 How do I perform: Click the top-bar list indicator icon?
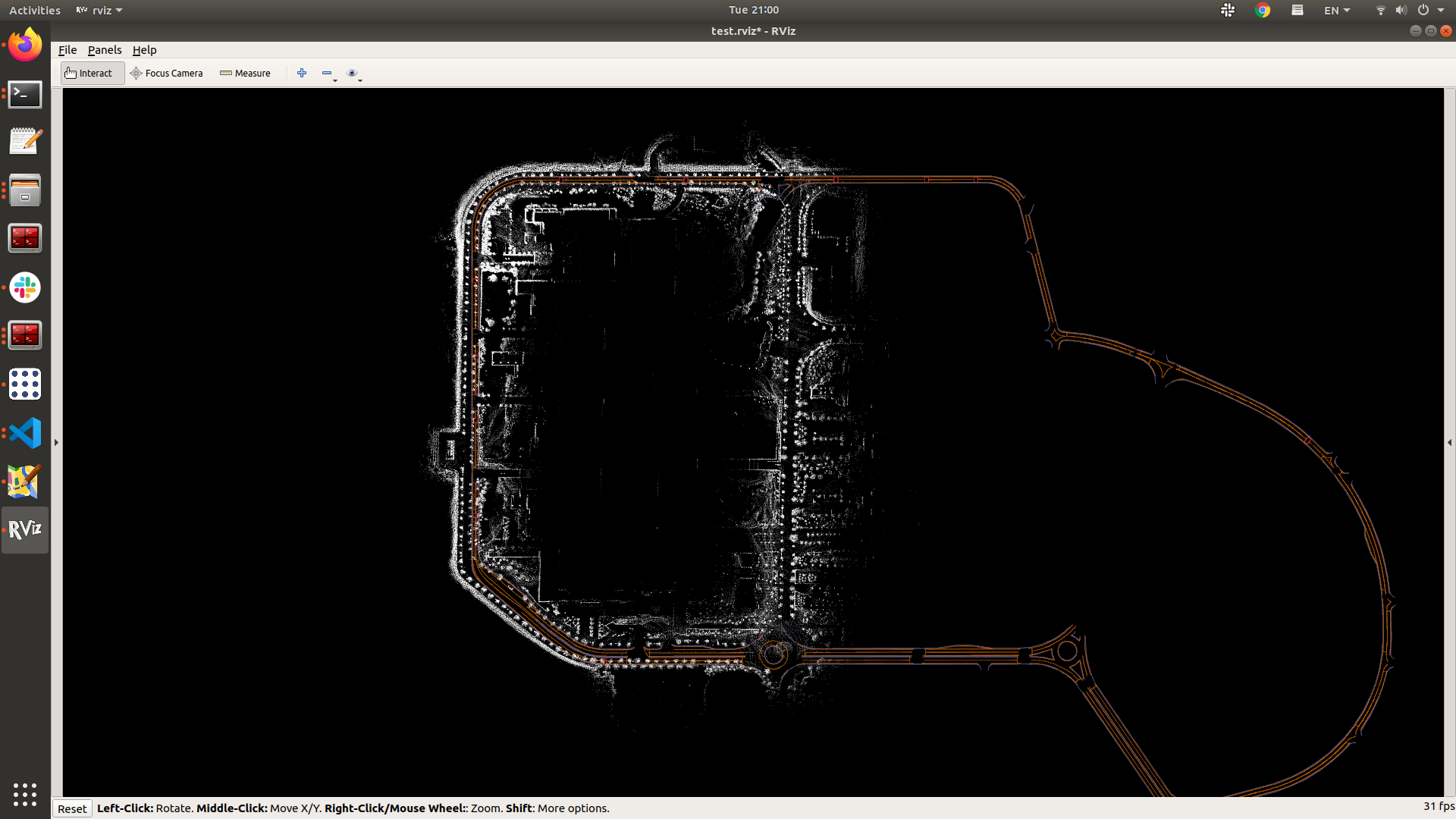click(1298, 10)
